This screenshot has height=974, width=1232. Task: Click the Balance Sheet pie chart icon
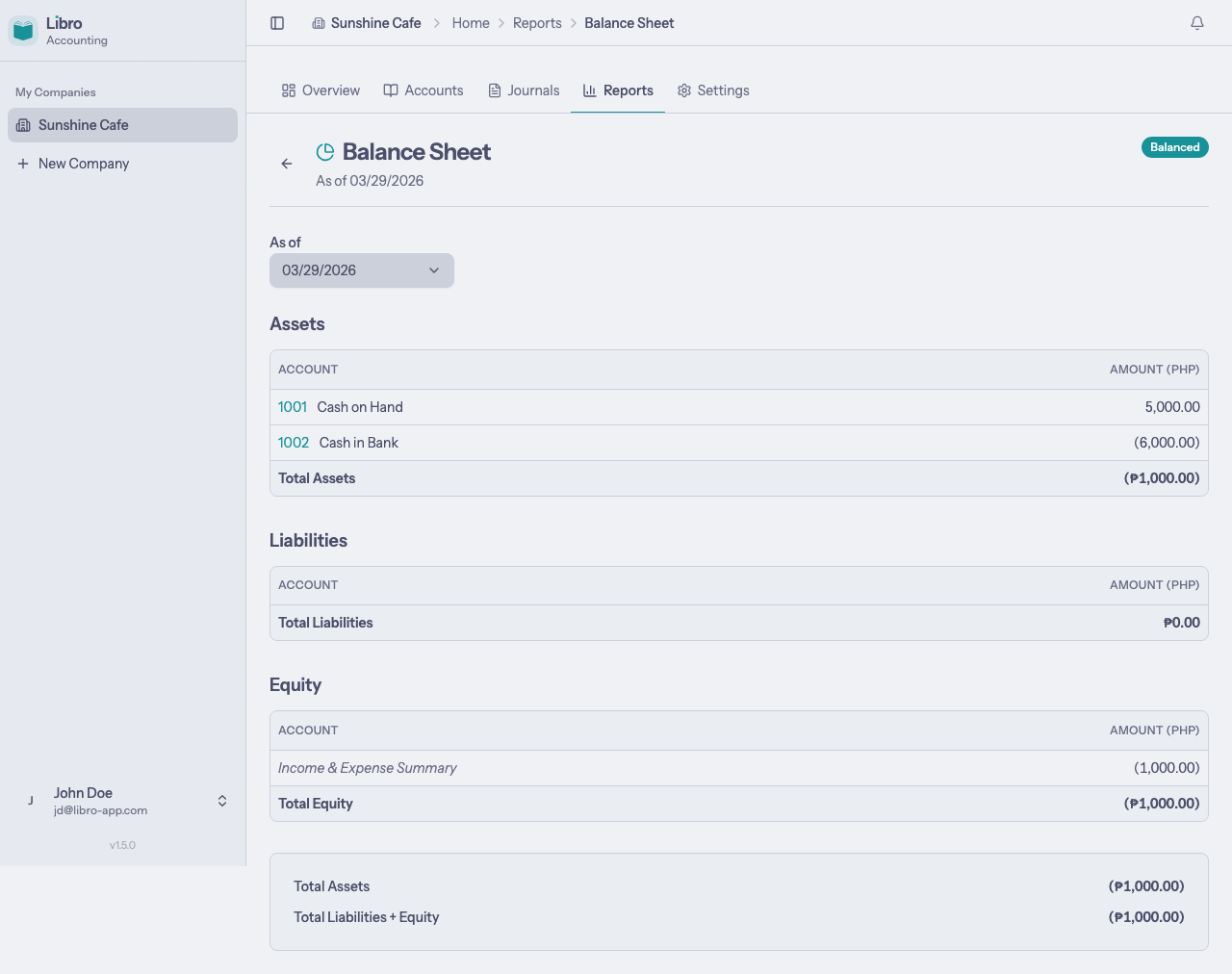click(x=325, y=152)
